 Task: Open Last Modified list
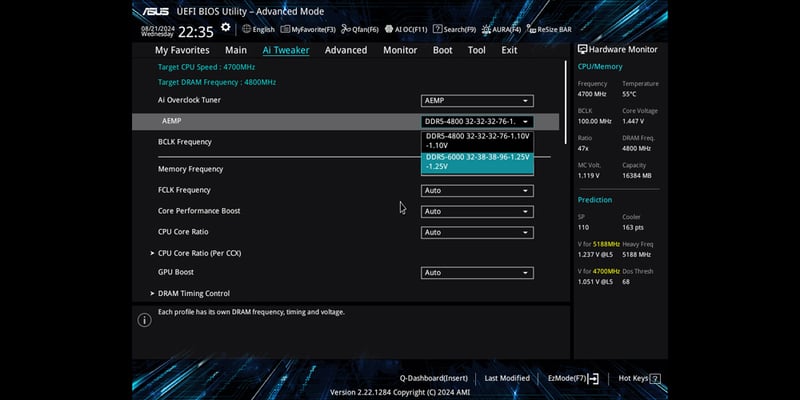[x=507, y=378]
